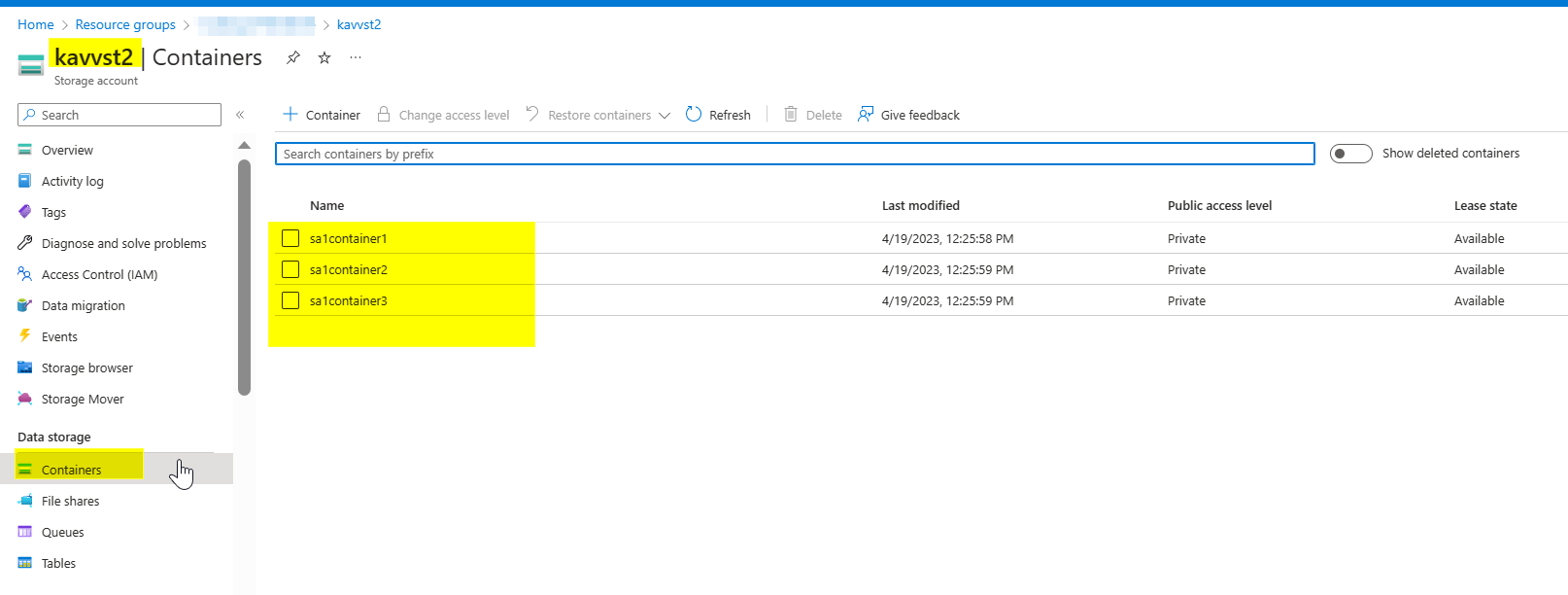The height and width of the screenshot is (595, 1568).
Task: Open Storage Mover menu item
Action: pyautogui.click(x=83, y=399)
